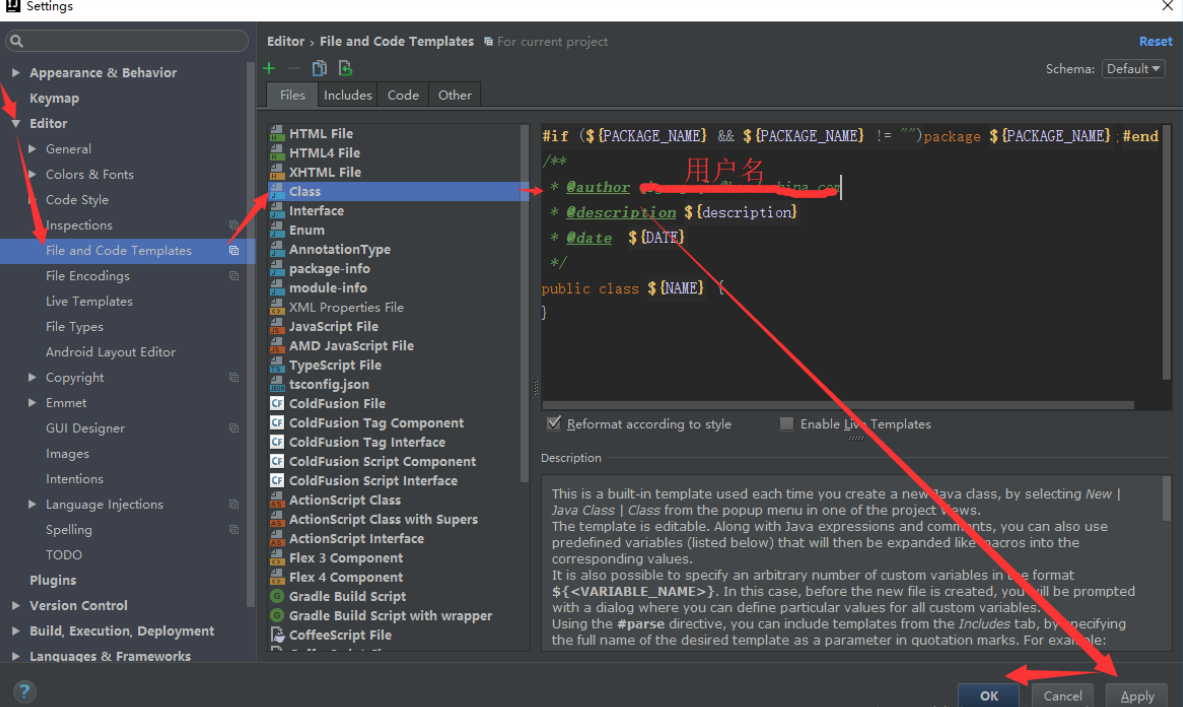
Task: Expand Build, Execution, Deployment section
Action: [15, 631]
